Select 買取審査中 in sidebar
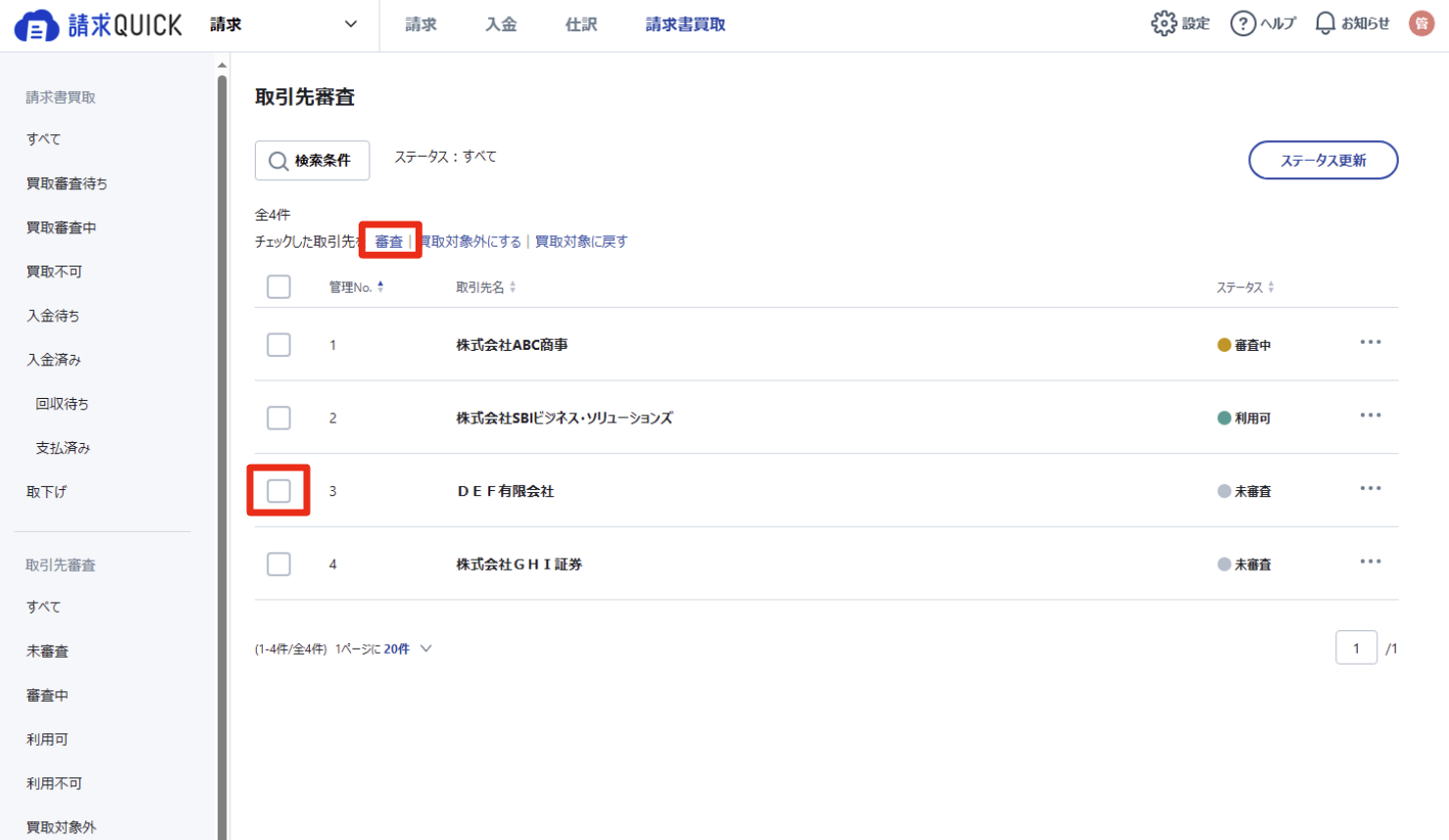 click(61, 227)
